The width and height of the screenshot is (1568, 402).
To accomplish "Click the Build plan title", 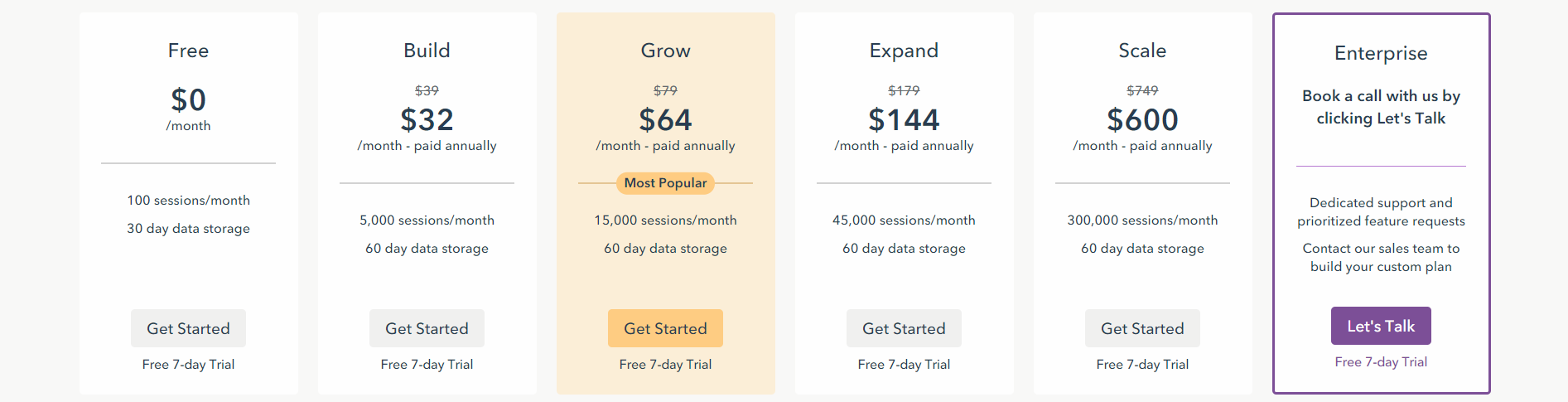I will (427, 51).
